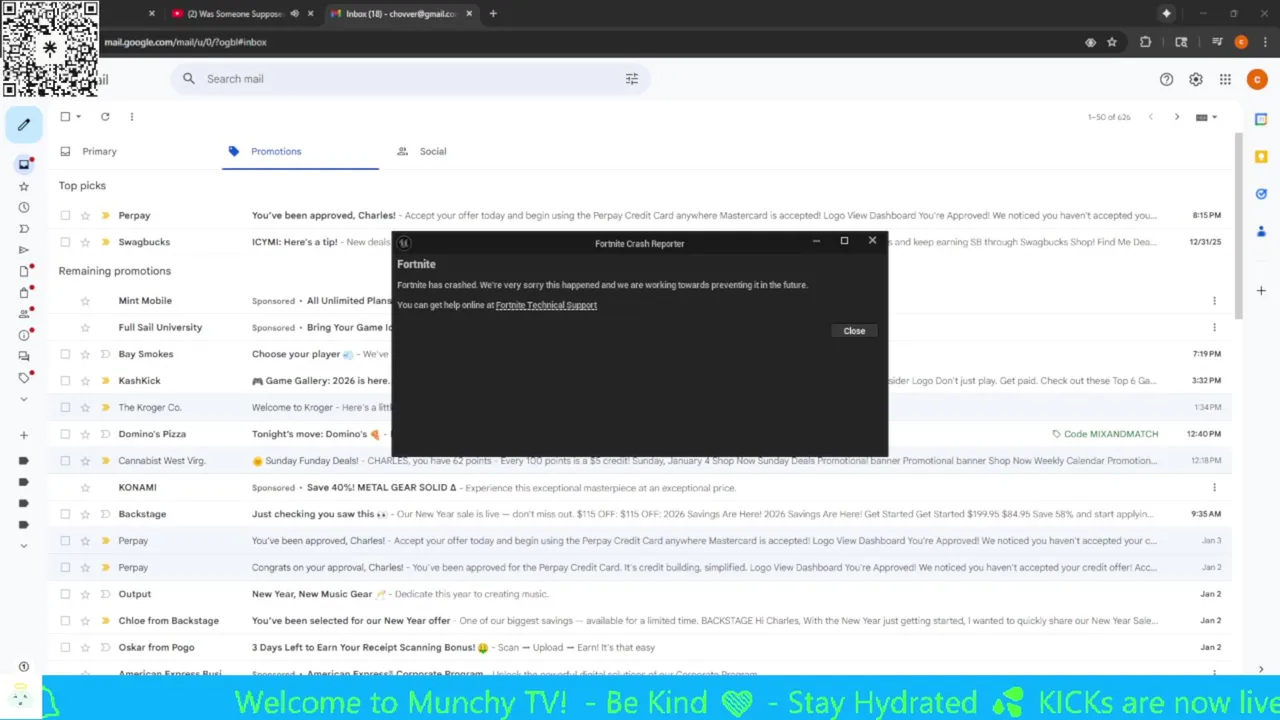The width and height of the screenshot is (1280, 720).
Task: Open the Fortnite Technical Support link
Action: (546, 305)
